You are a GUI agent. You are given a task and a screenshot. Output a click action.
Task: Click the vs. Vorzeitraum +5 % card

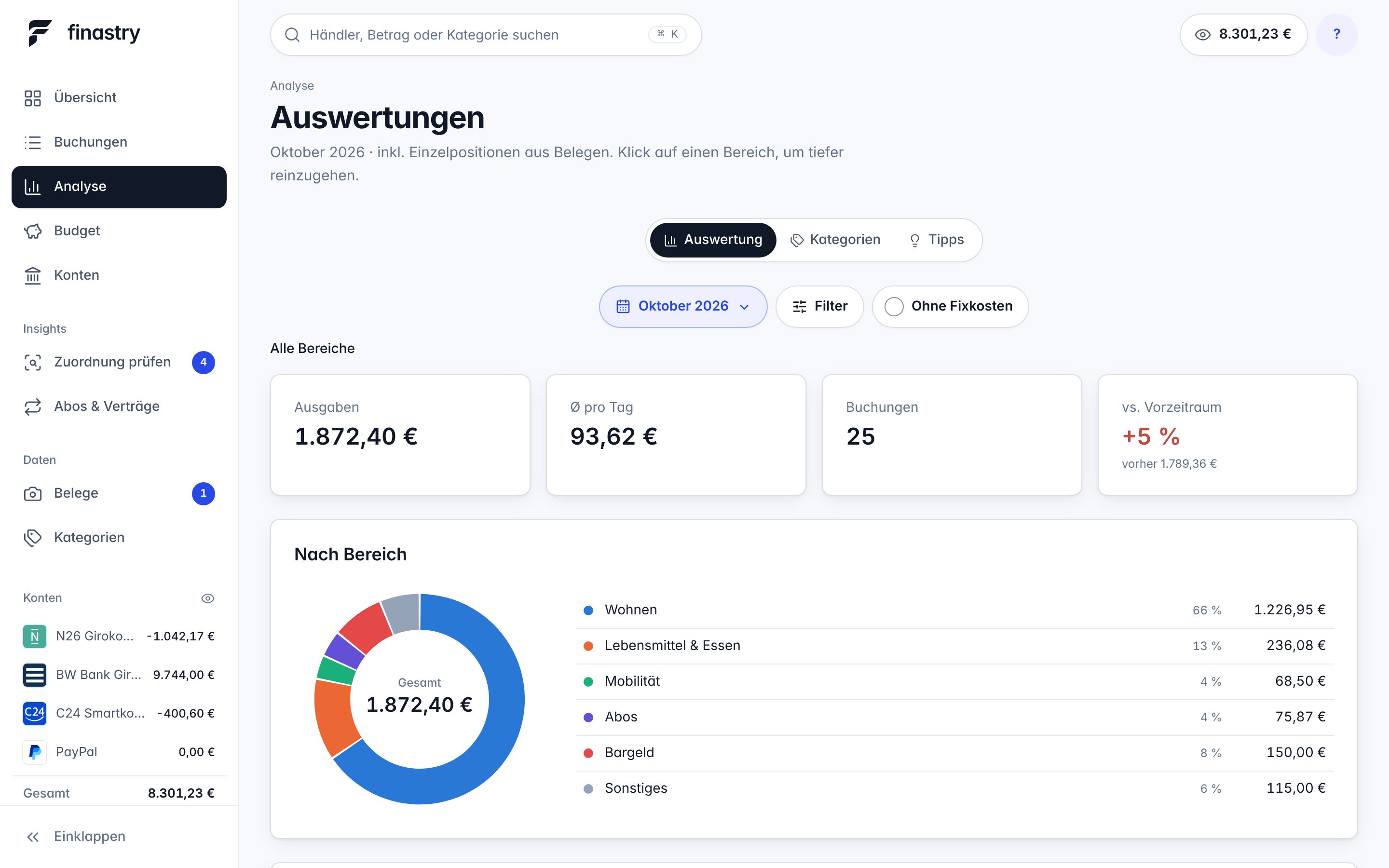click(1227, 435)
